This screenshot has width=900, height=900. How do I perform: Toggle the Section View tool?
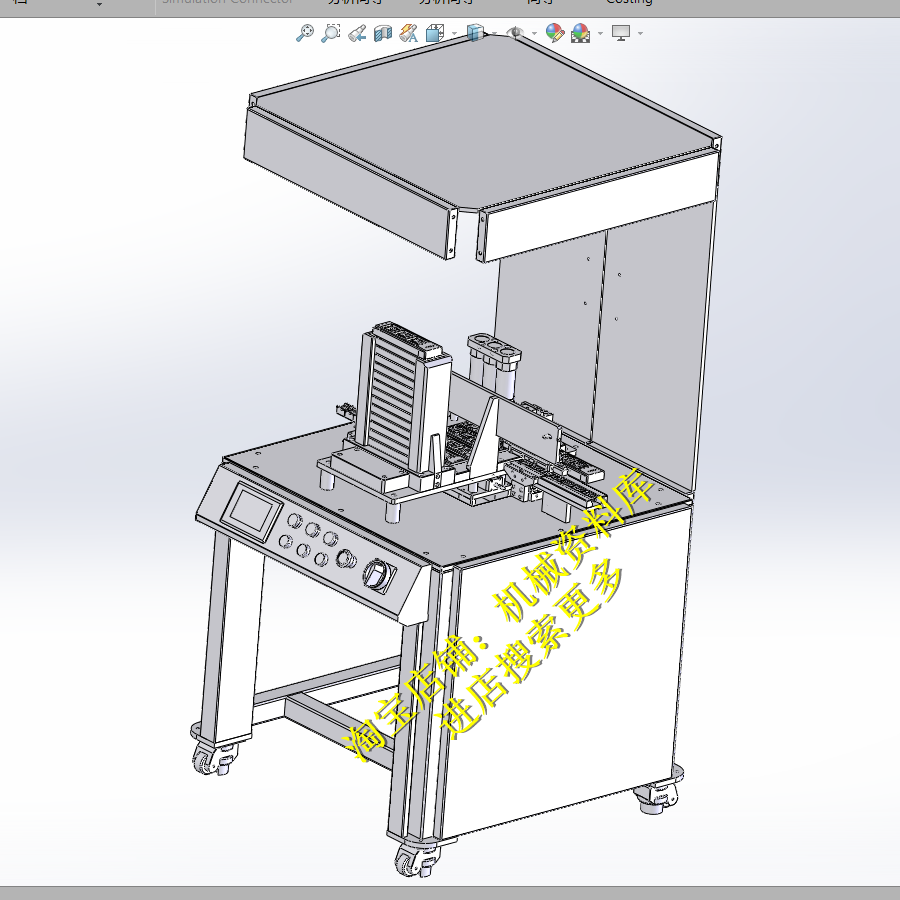(383, 33)
